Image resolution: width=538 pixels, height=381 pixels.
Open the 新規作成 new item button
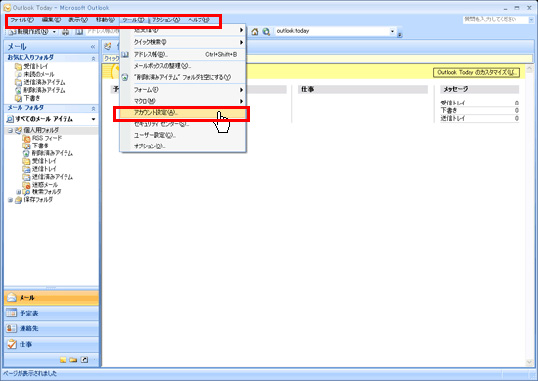tap(28, 32)
